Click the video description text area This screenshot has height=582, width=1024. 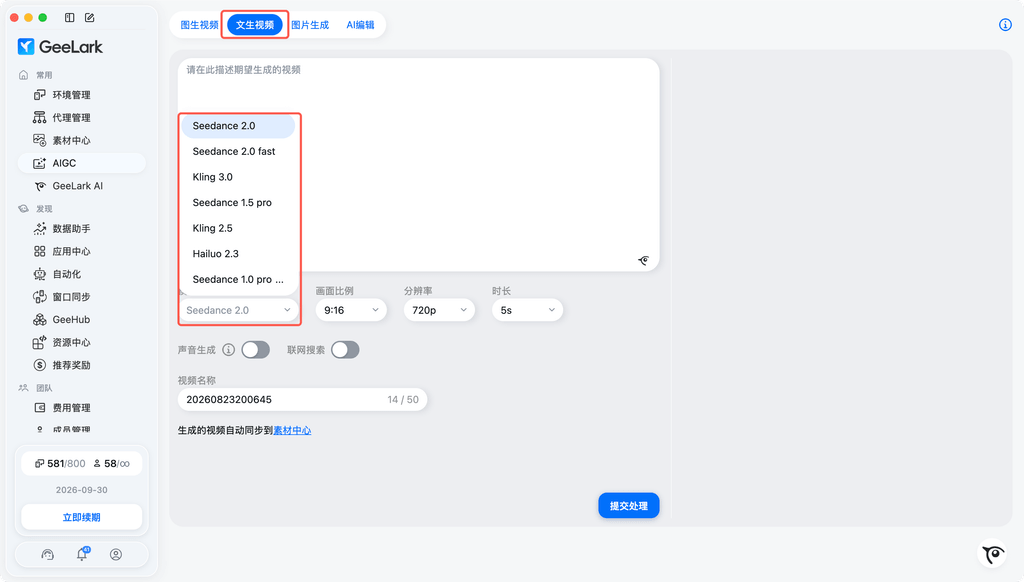pyautogui.click(x=419, y=165)
